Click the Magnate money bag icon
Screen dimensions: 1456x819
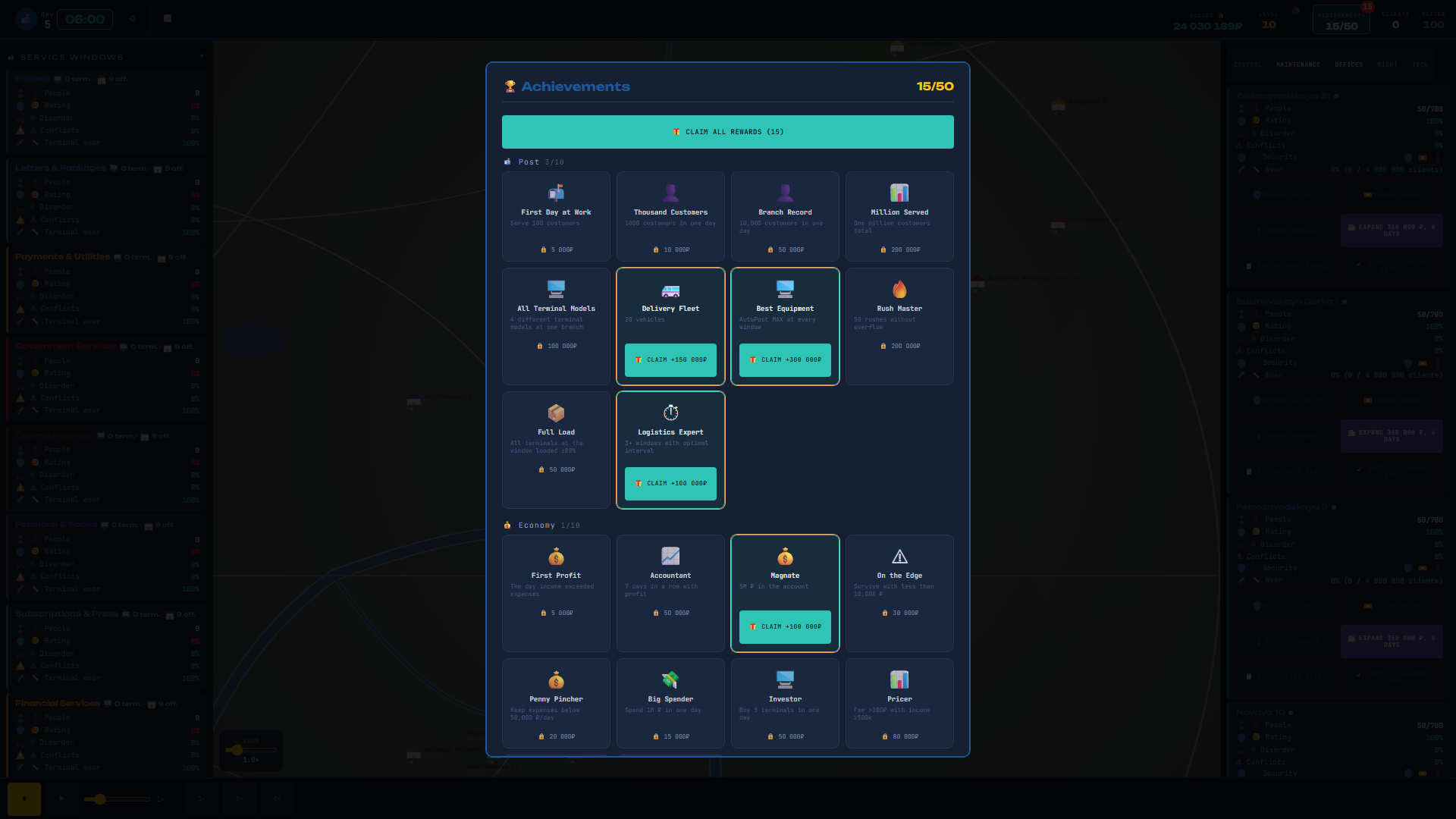click(x=785, y=555)
